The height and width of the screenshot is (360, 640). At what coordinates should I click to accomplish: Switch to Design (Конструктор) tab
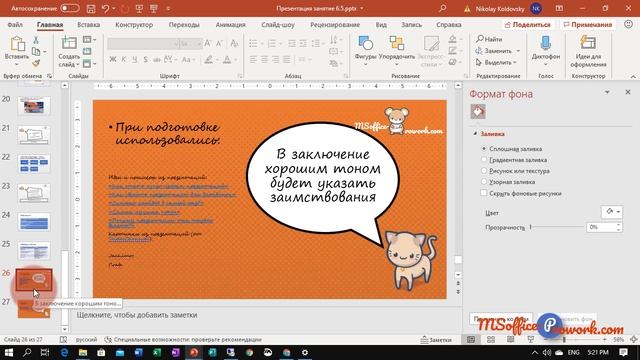click(x=134, y=25)
